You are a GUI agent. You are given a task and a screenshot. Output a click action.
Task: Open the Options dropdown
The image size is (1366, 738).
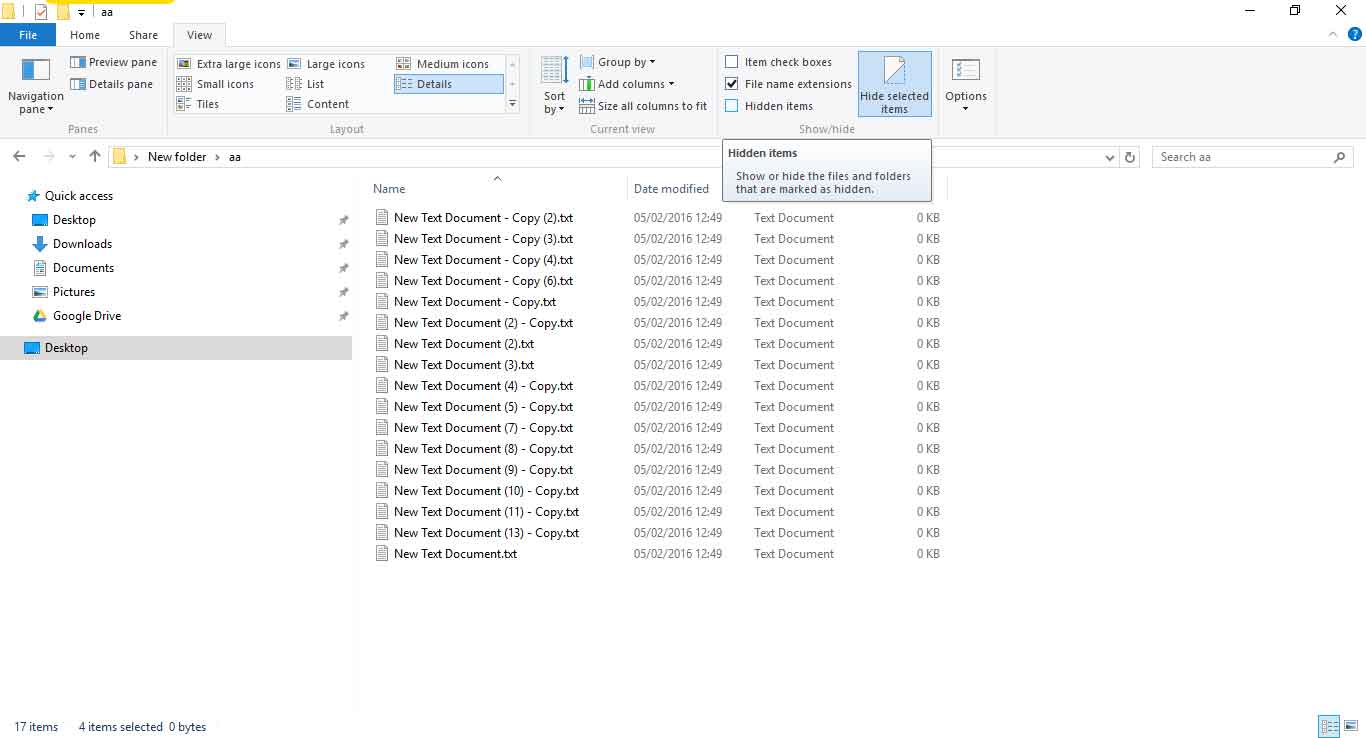click(x=965, y=85)
